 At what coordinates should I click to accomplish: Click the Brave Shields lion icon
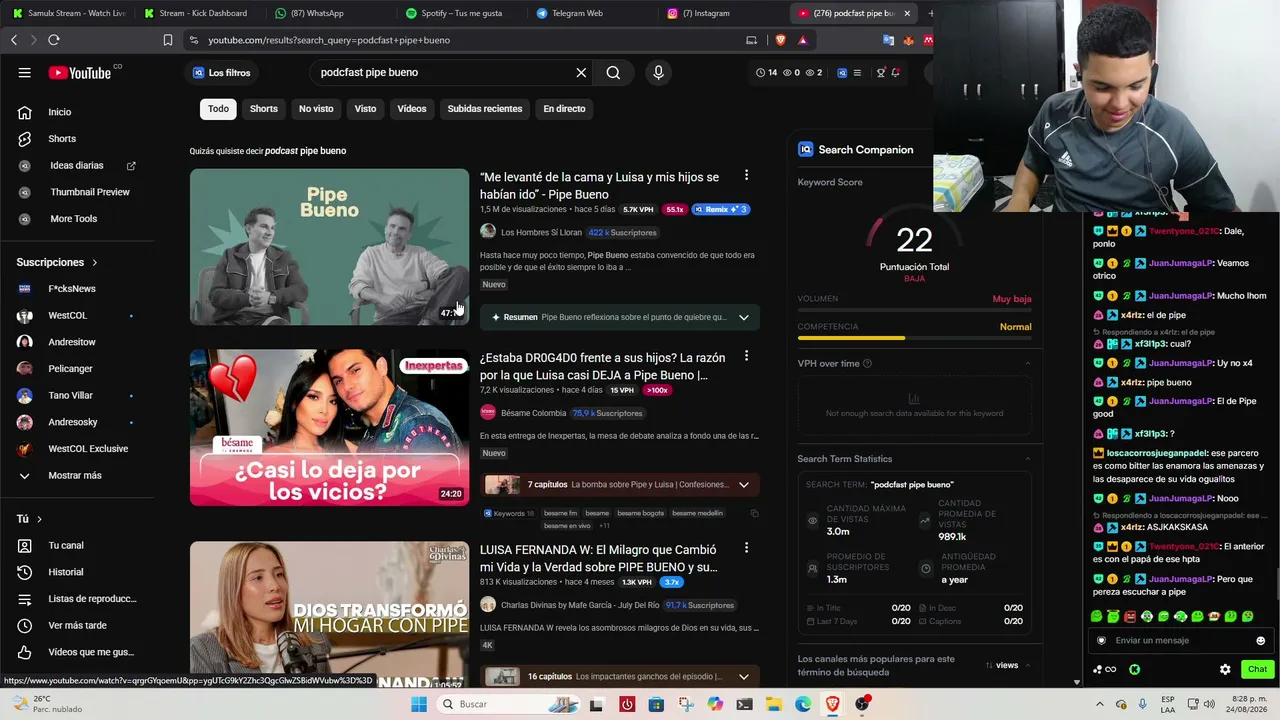pos(780,40)
